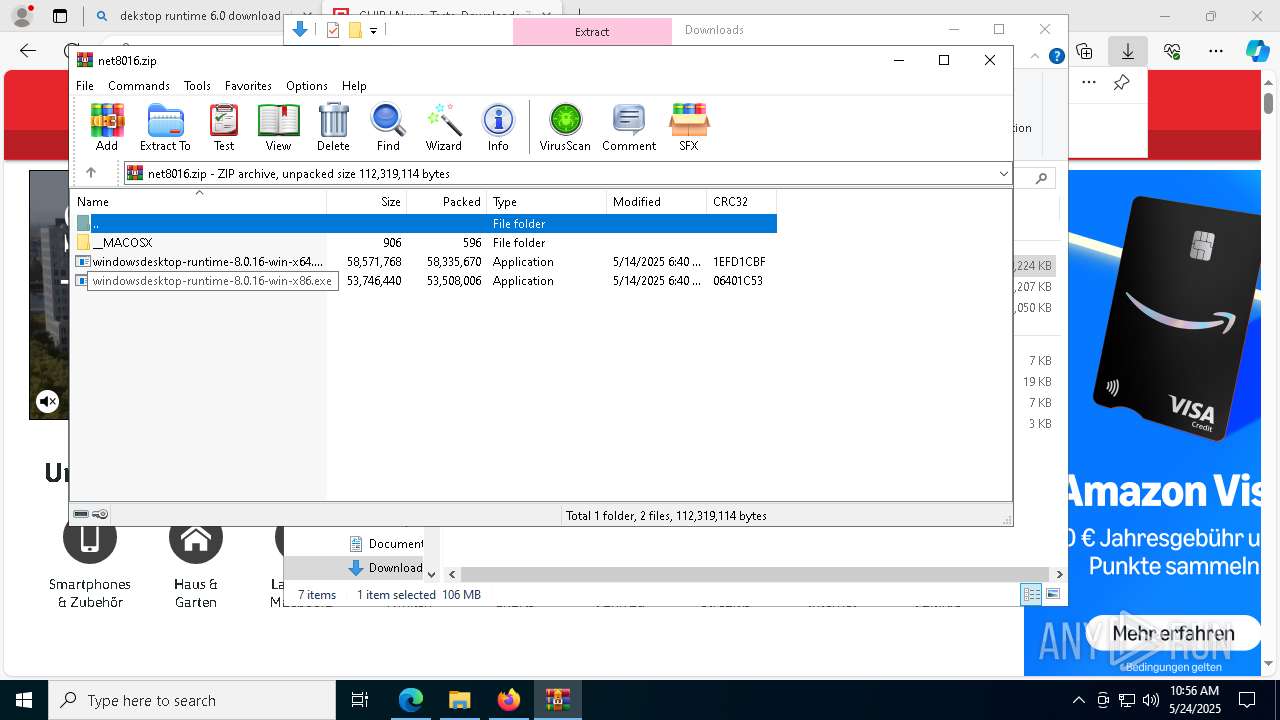Open Edge settings and more menu

pyautogui.click(x=1216, y=51)
